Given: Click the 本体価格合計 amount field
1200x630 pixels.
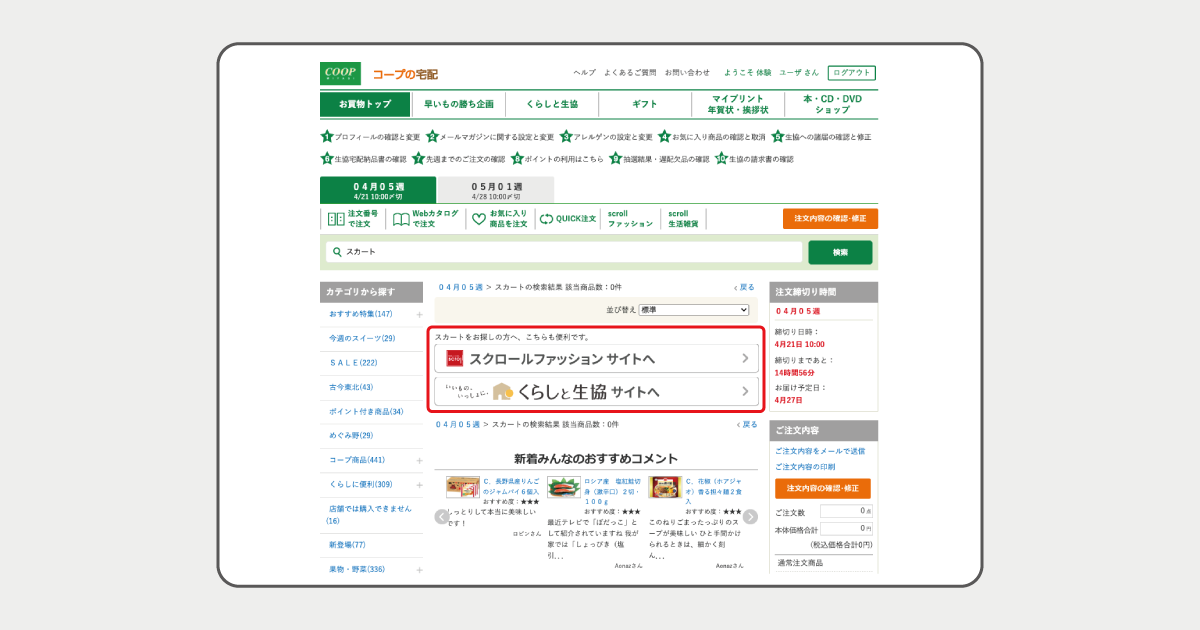Looking at the screenshot, I should (846, 528).
